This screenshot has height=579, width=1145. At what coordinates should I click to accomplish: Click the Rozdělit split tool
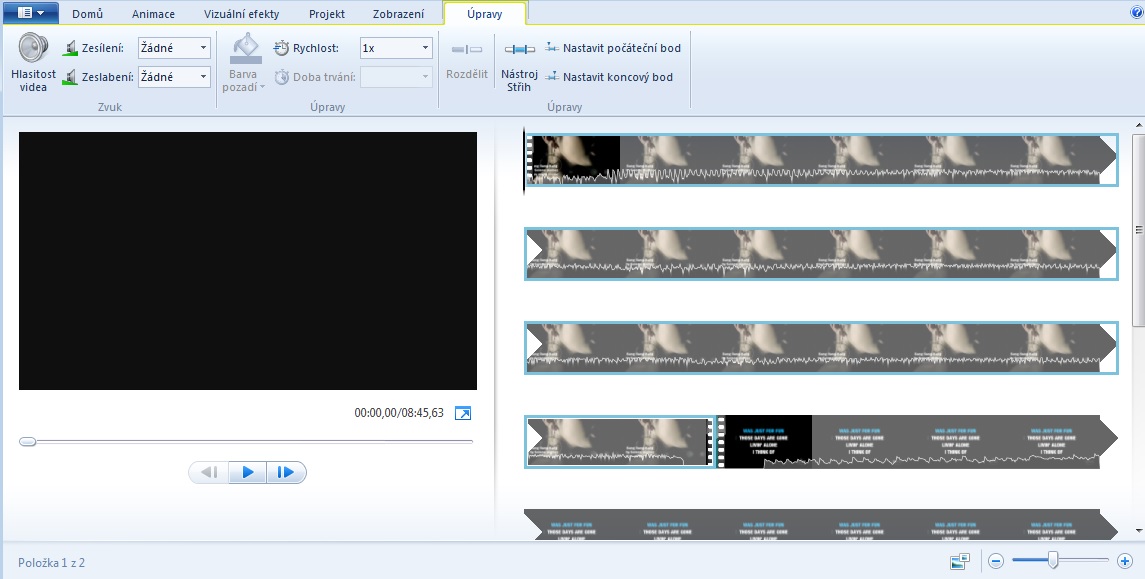(467, 61)
